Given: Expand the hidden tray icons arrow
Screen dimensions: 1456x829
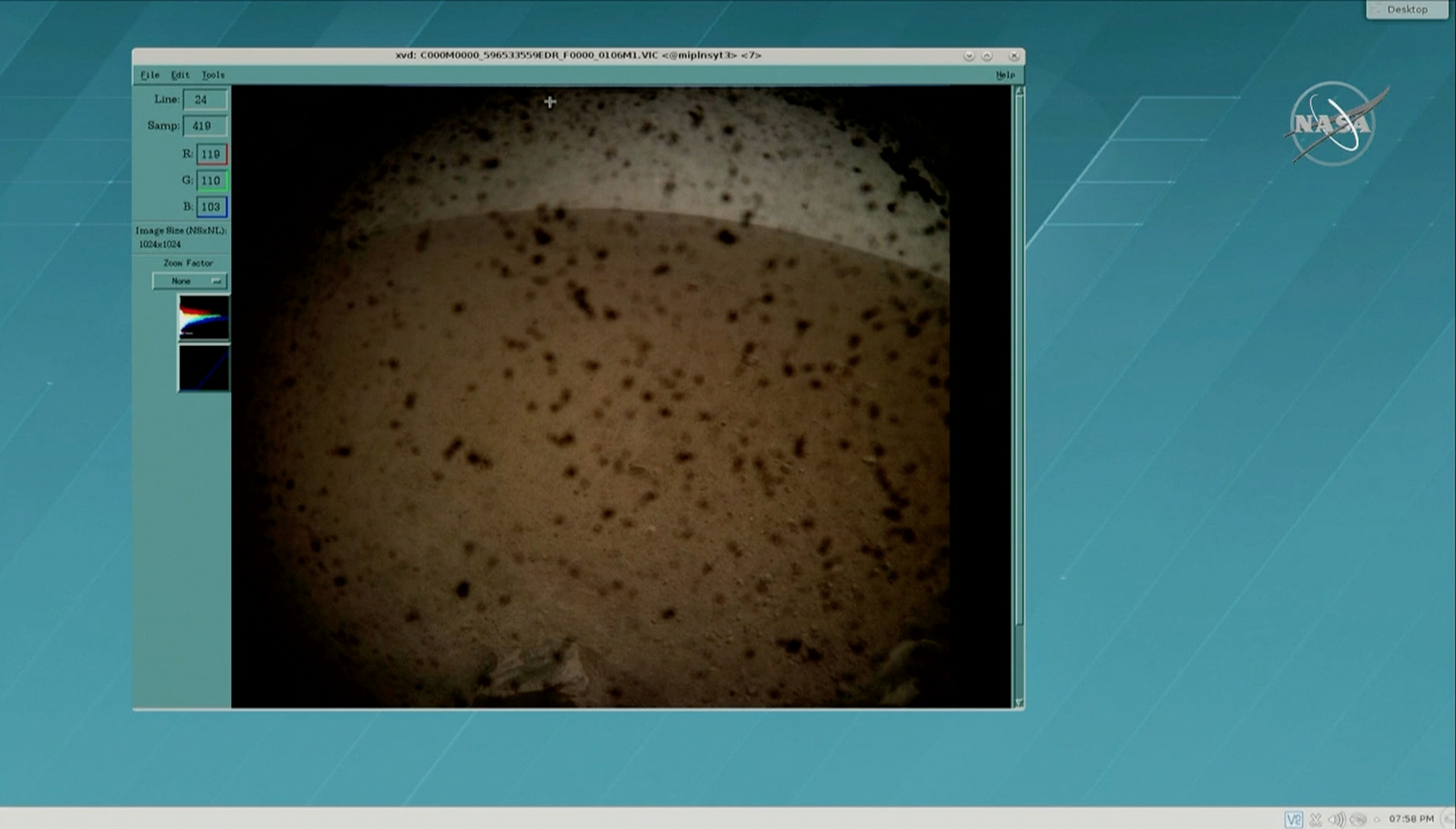Looking at the screenshot, I should click(x=1377, y=819).
